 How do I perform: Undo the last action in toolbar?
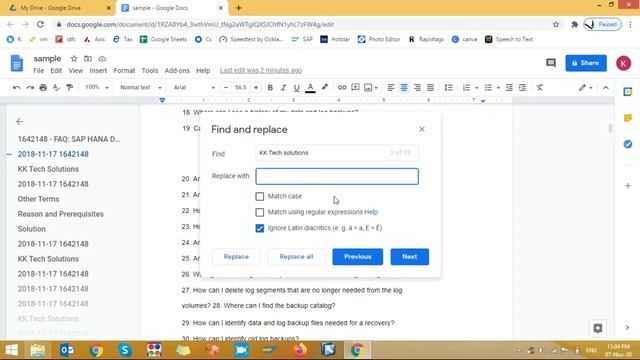16,87
